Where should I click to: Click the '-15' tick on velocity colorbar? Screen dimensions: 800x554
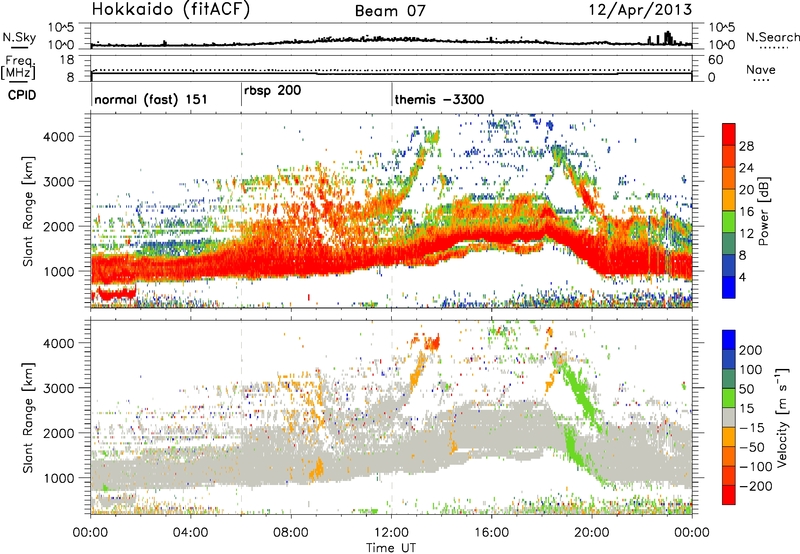click(x=752, y=427)
